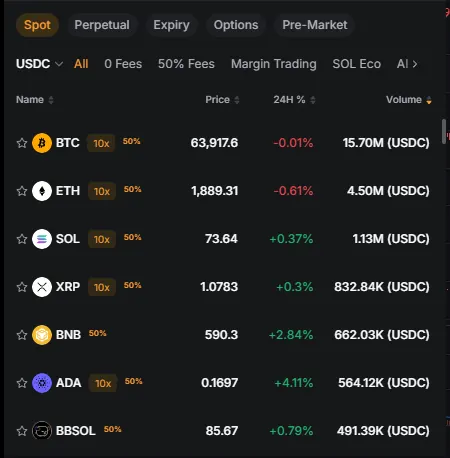Open the Pre-Market tab
This screenshot has height=458, width=450.
[x=315, y=25]
